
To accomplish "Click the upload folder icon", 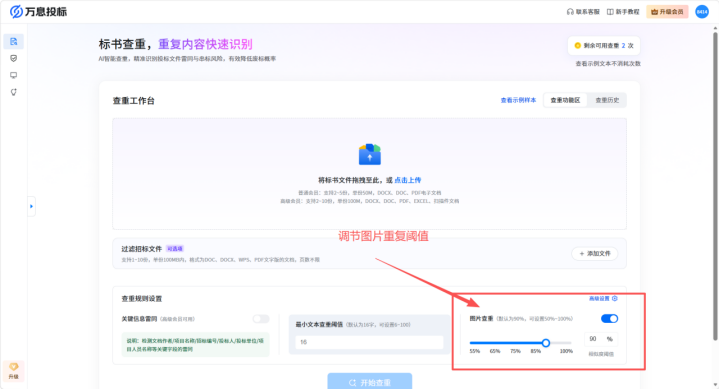I will tap(370, 154).
